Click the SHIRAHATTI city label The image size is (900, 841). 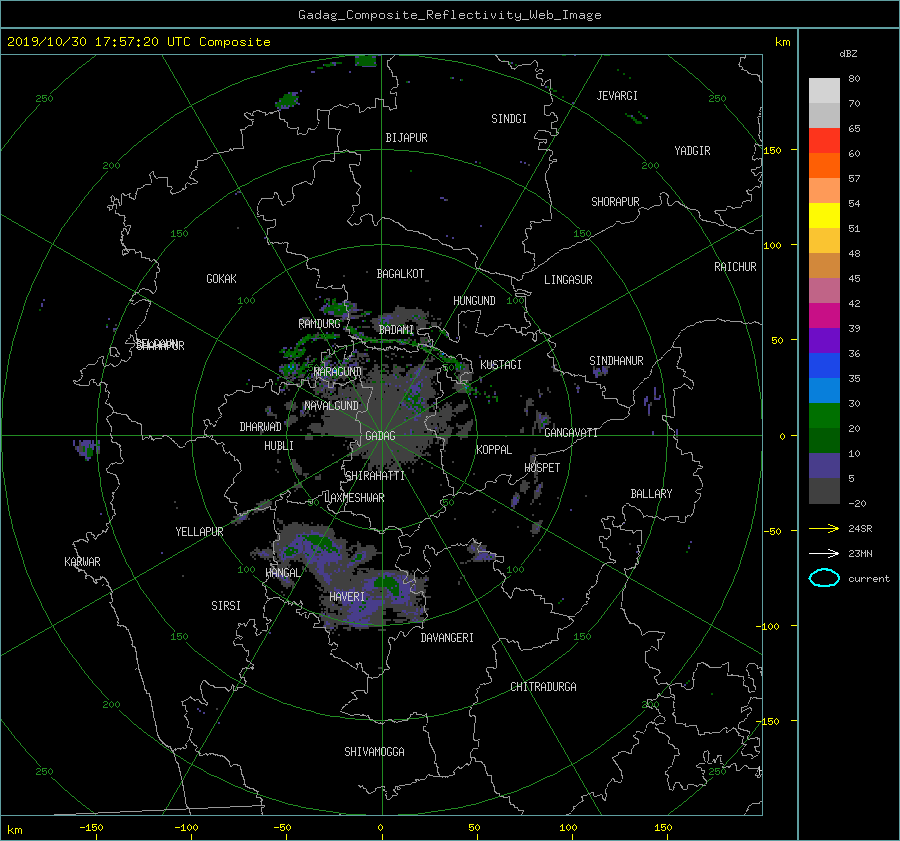(x=375, y=476)
